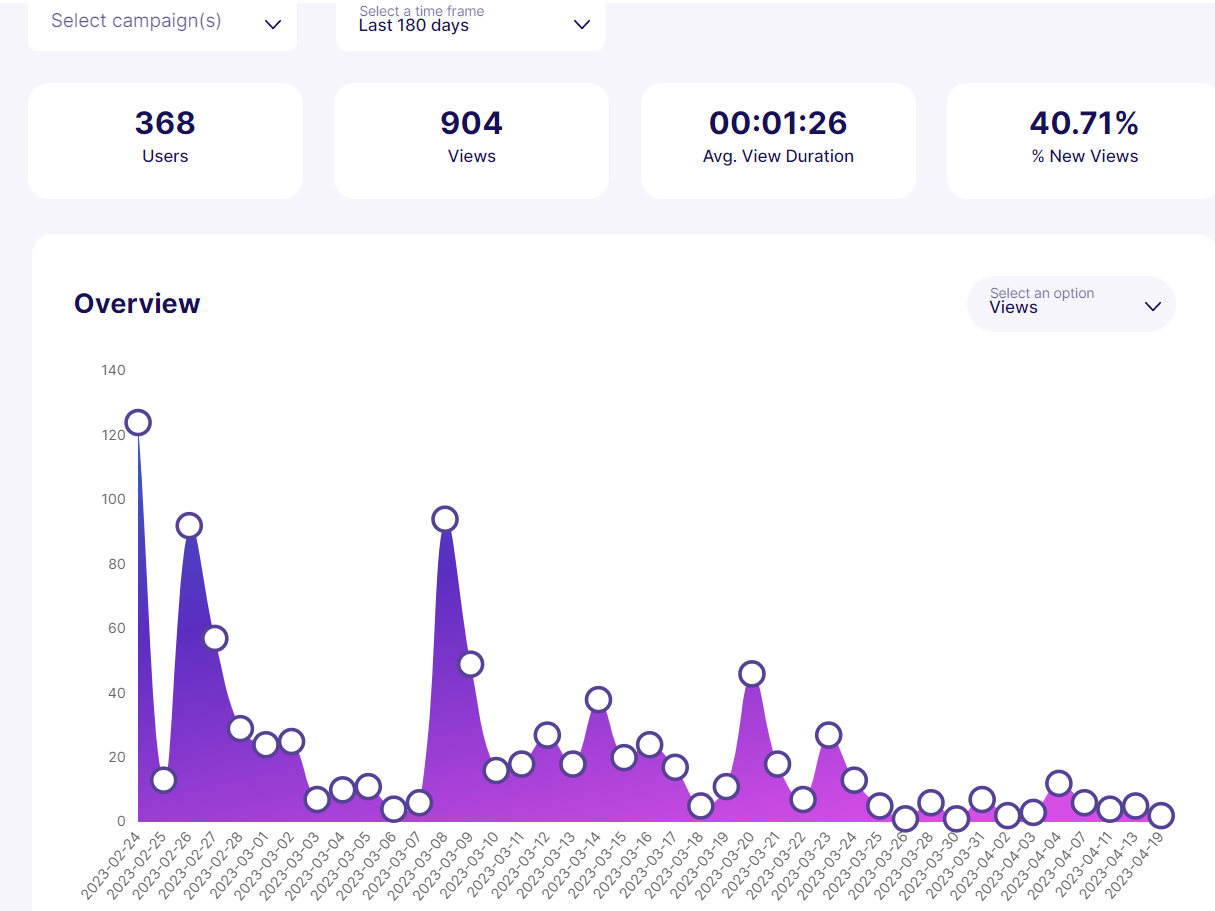Click the 2023-03-03 data point
1215x911 pixels.
pos(317,799)
